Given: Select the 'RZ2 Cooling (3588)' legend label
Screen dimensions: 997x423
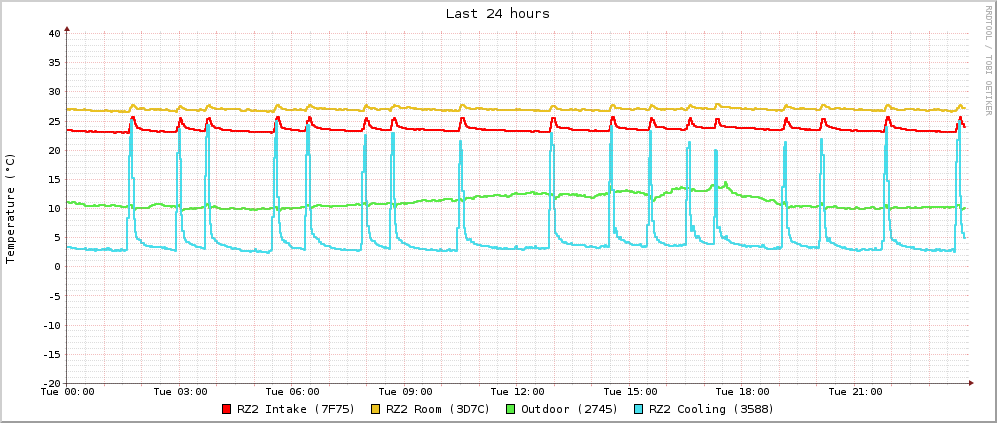Looking at the screenshot, I should click(x=711, y=410).
